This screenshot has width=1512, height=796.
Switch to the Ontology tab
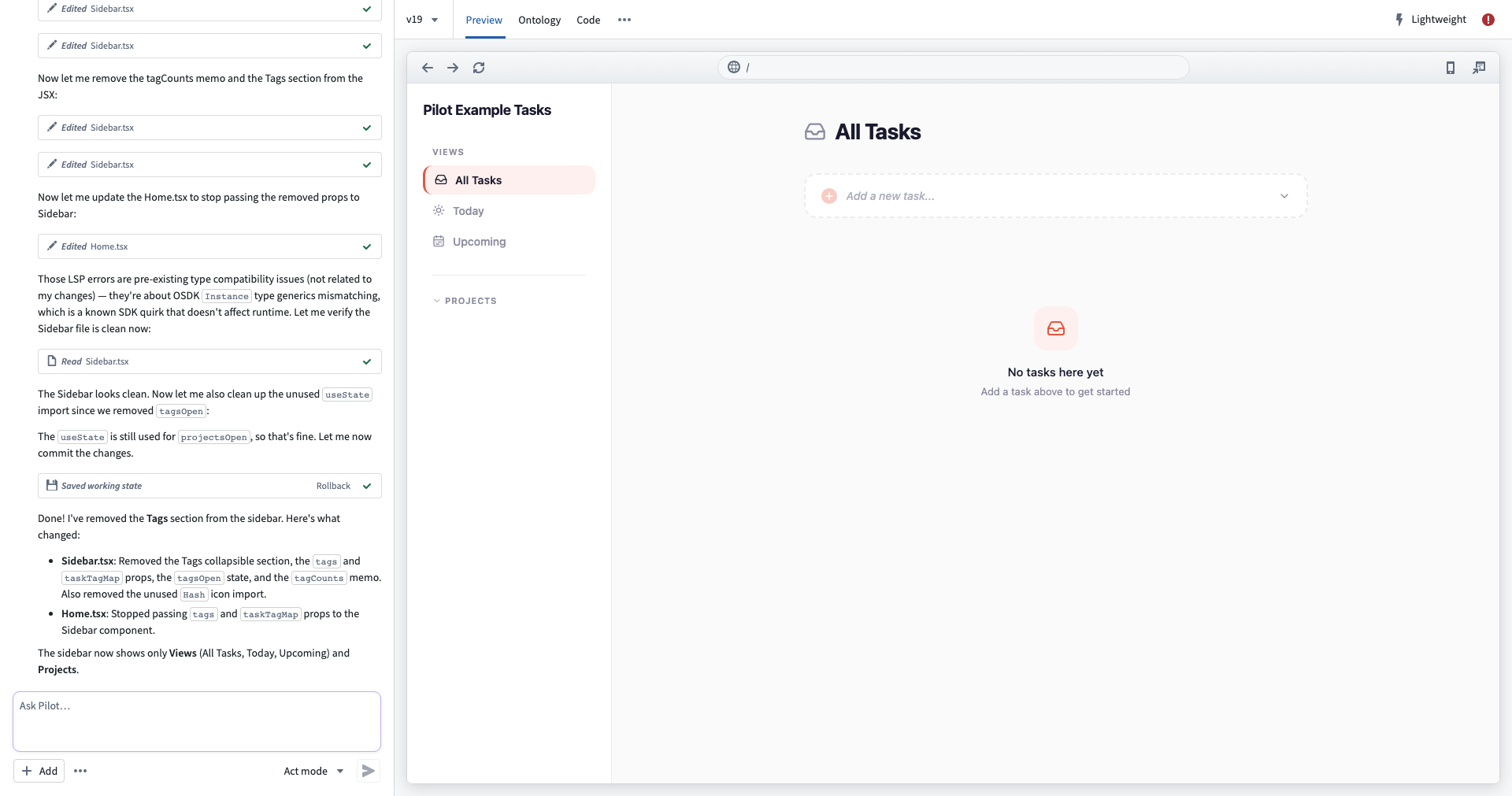(539, 20)
